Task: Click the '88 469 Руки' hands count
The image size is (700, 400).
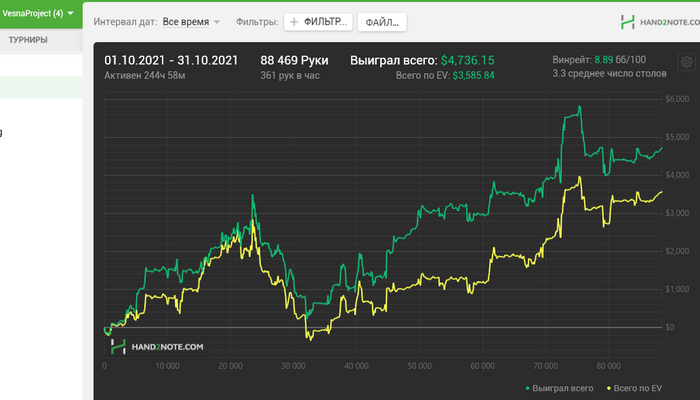Action: point(294,60)
